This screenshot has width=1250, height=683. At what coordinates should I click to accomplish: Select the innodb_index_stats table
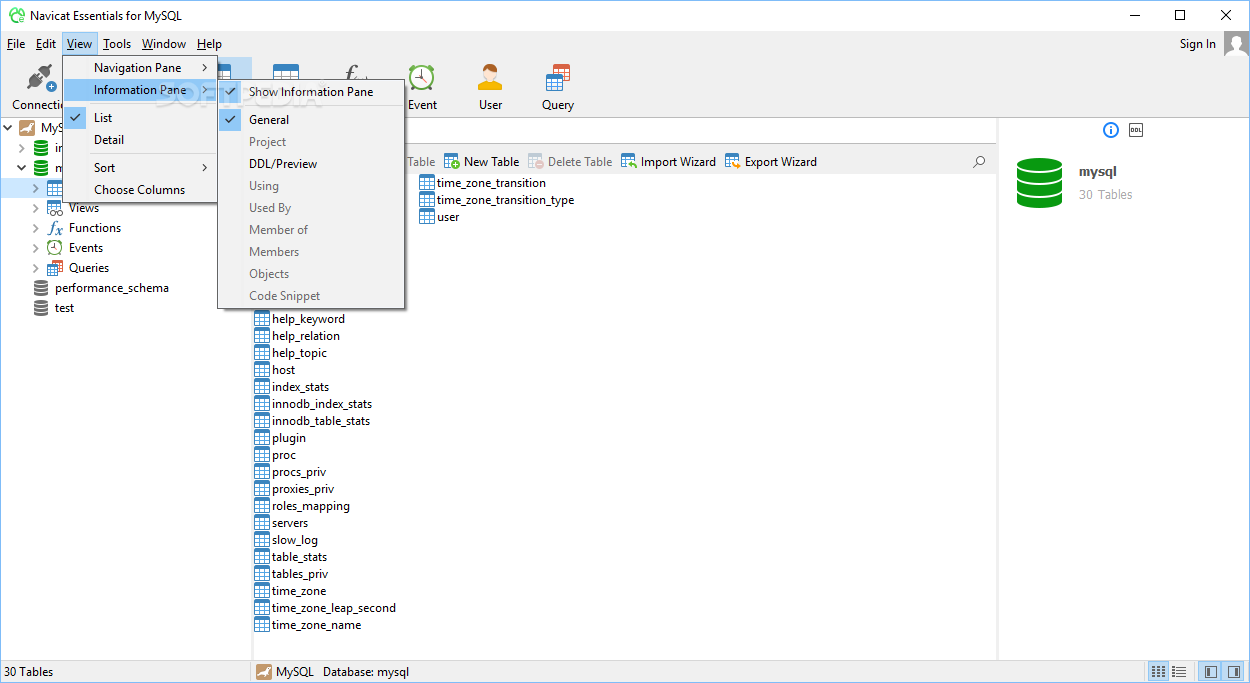pos(313,404)
